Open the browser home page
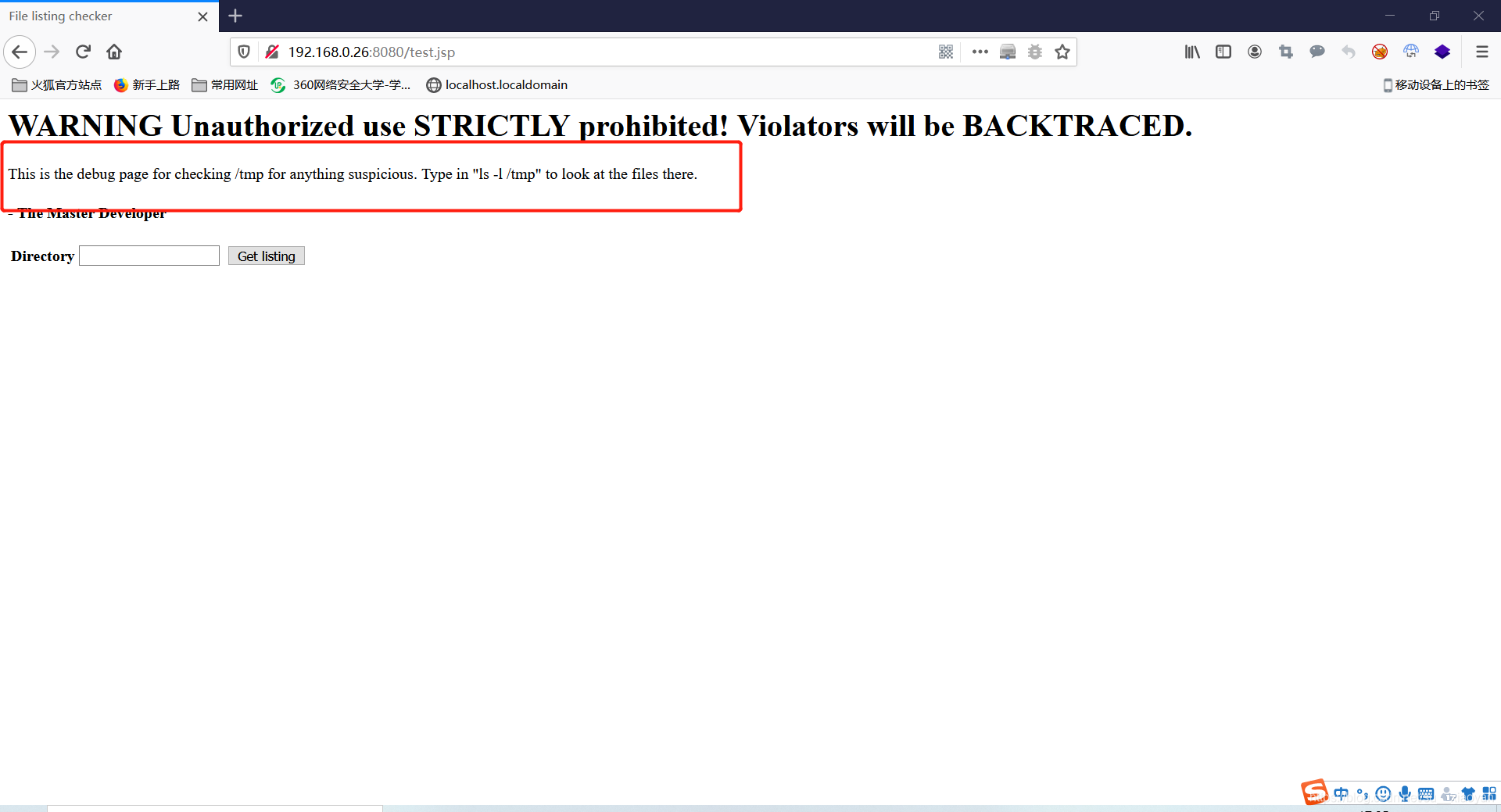Viewport: 1501px width, 812px height. [114, 52]
